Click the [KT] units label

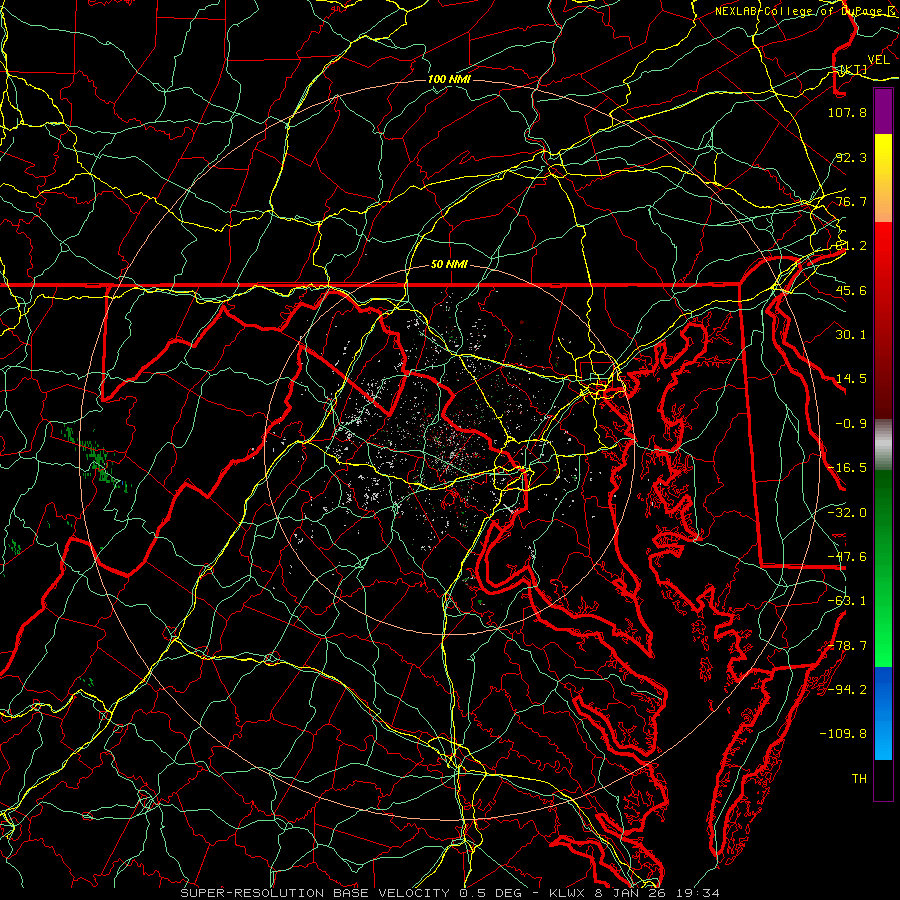854,70
